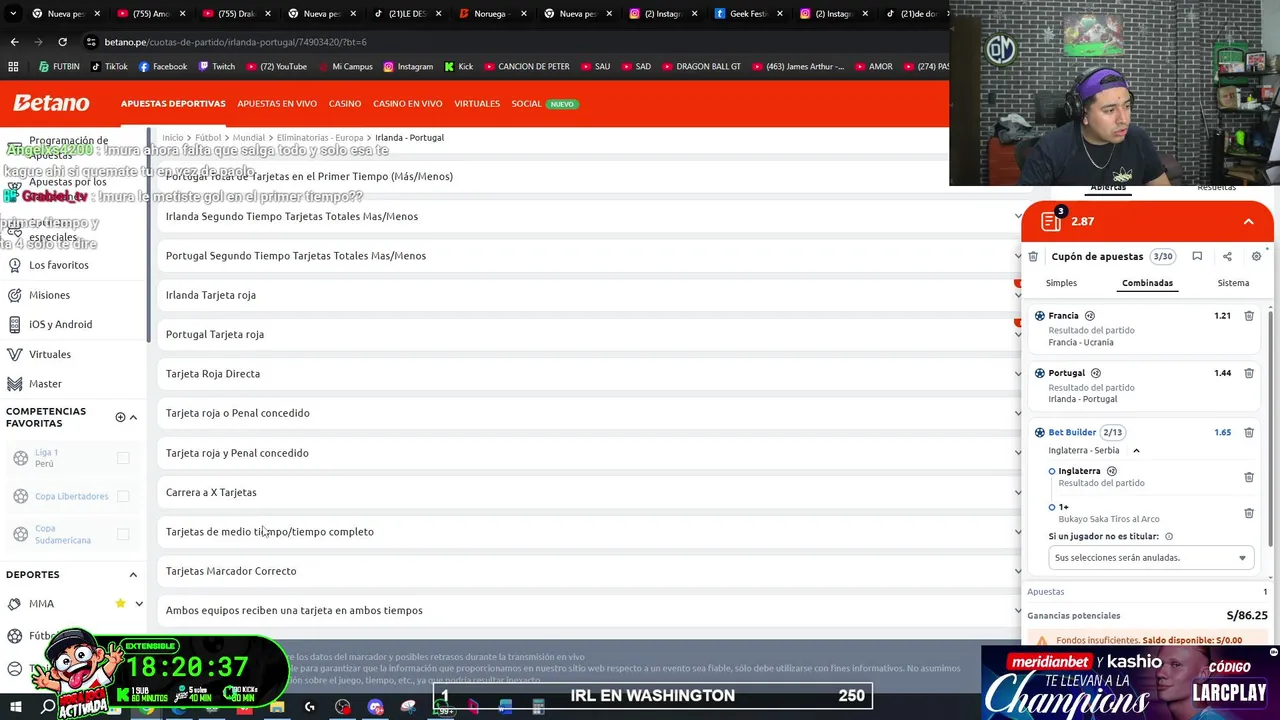Open the Casino menu item

pyautogui.click(x=345, y=104)
